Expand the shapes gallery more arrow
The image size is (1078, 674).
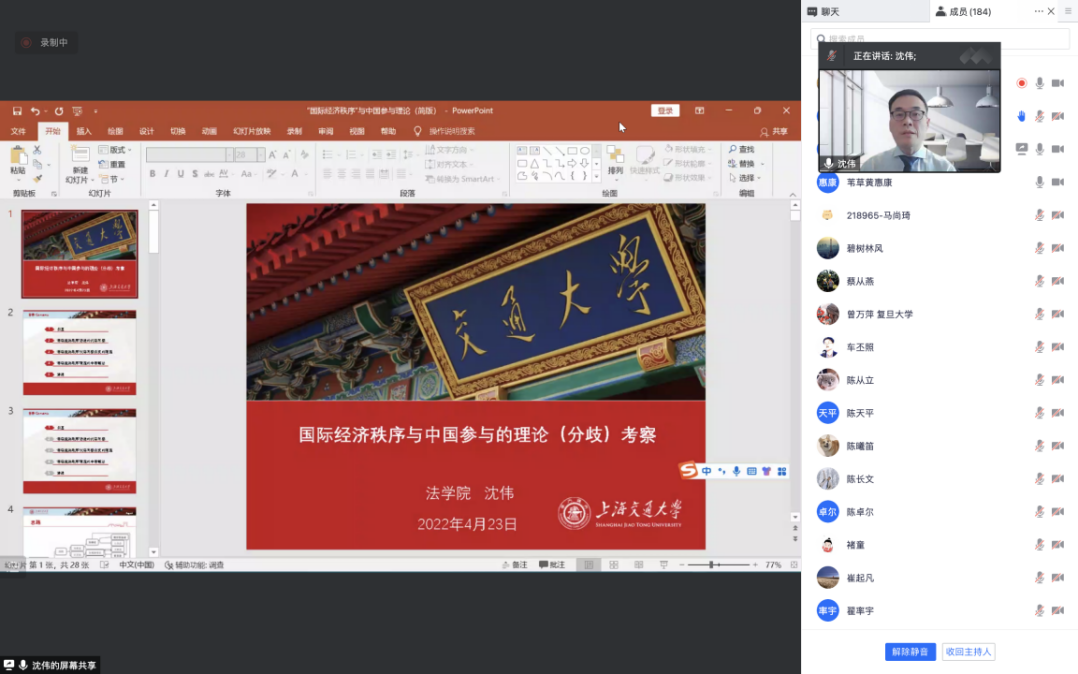point(596,177)
